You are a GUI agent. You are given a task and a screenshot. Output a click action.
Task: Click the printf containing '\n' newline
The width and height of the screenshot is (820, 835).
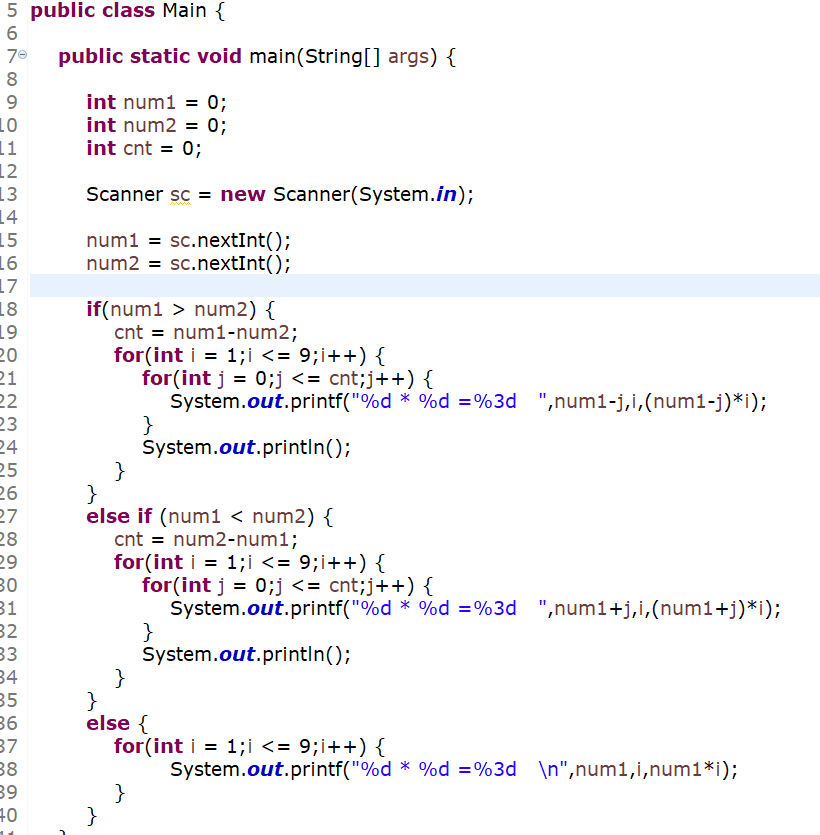(x=454, y=769)
